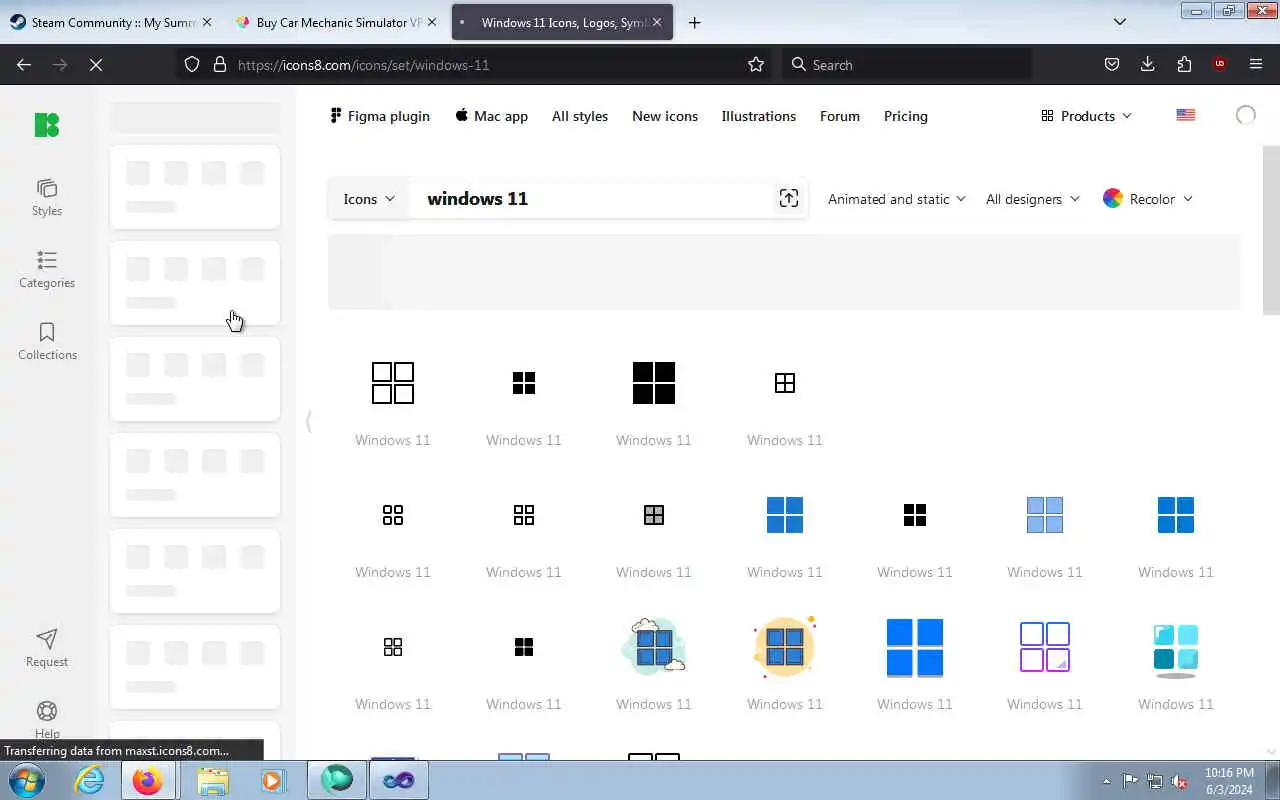The image size is (1280, 800).
Task: Click the site padlock icon
Action: click(x=220, y=64)
